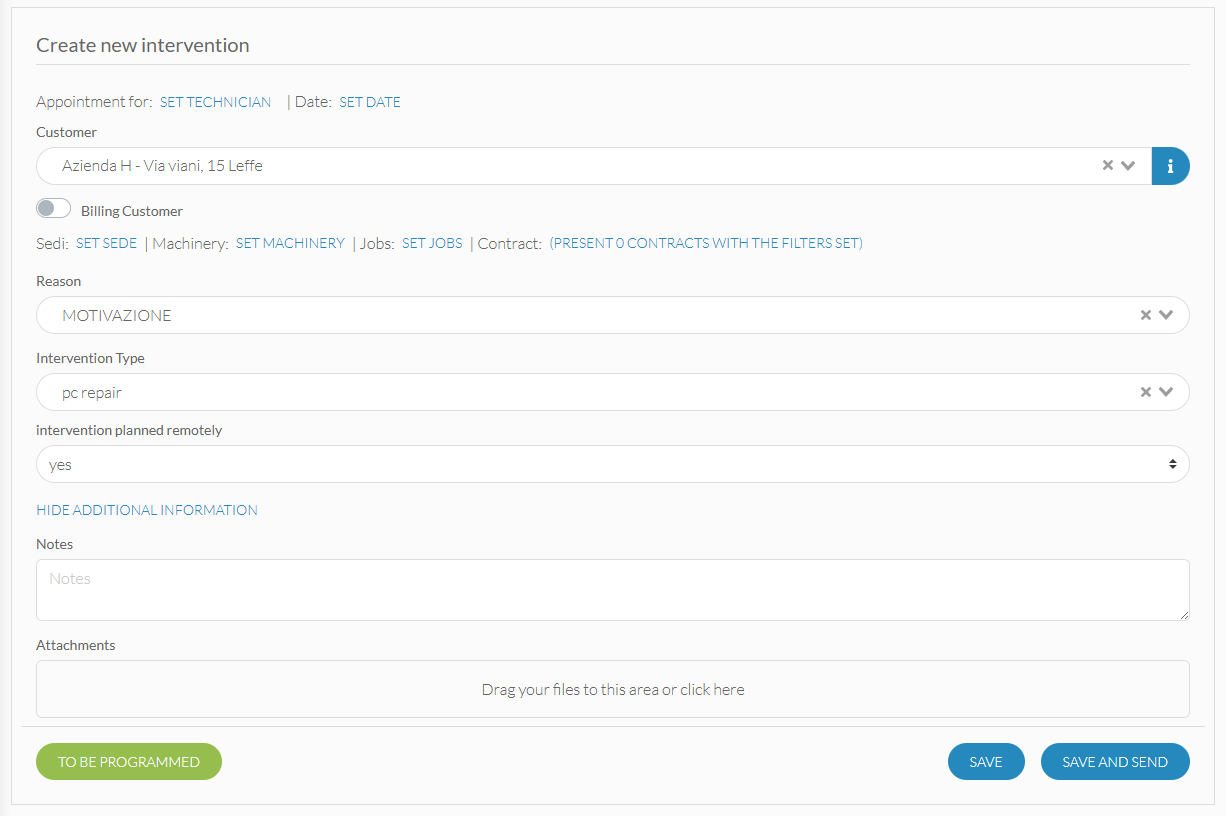Clear the Customer field with its x icon
1226x816 pixels.
(x=1108, y=166)
